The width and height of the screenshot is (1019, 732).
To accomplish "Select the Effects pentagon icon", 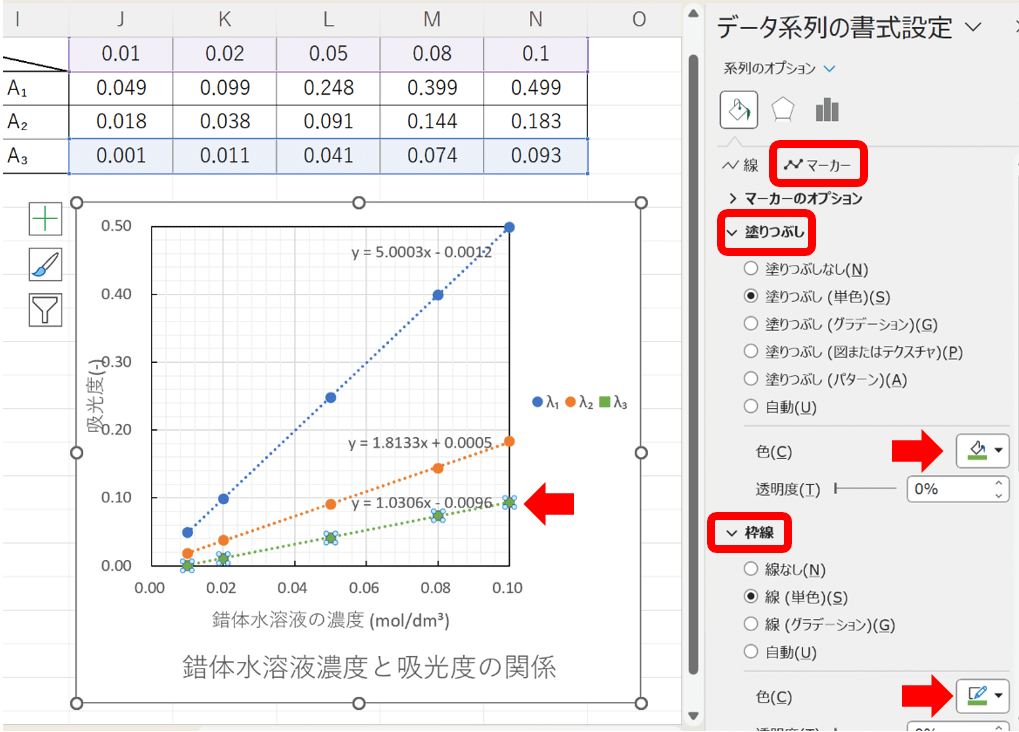I will 782,110.
